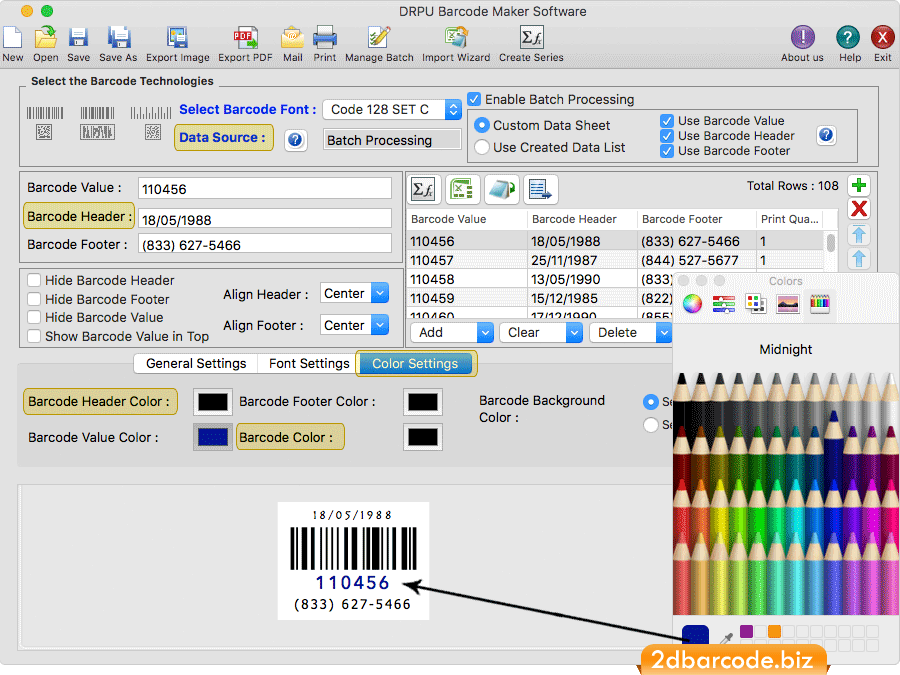Screen dimensions: 900x675
Task: Click Barcode Color black swatch
Action: click(423, 437)
